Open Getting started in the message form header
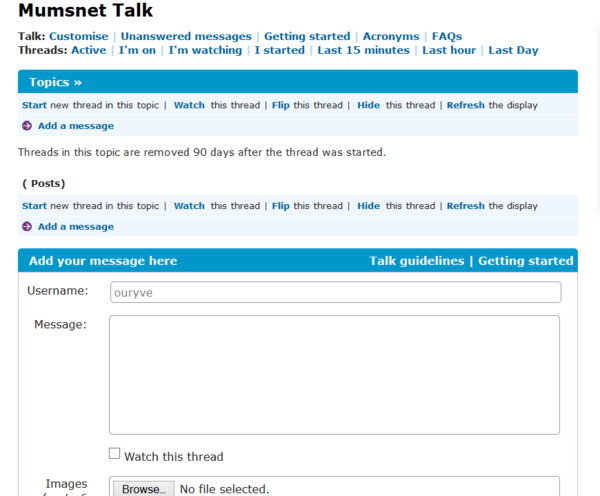Screen dimensions: 600x496 click(526, 261)
